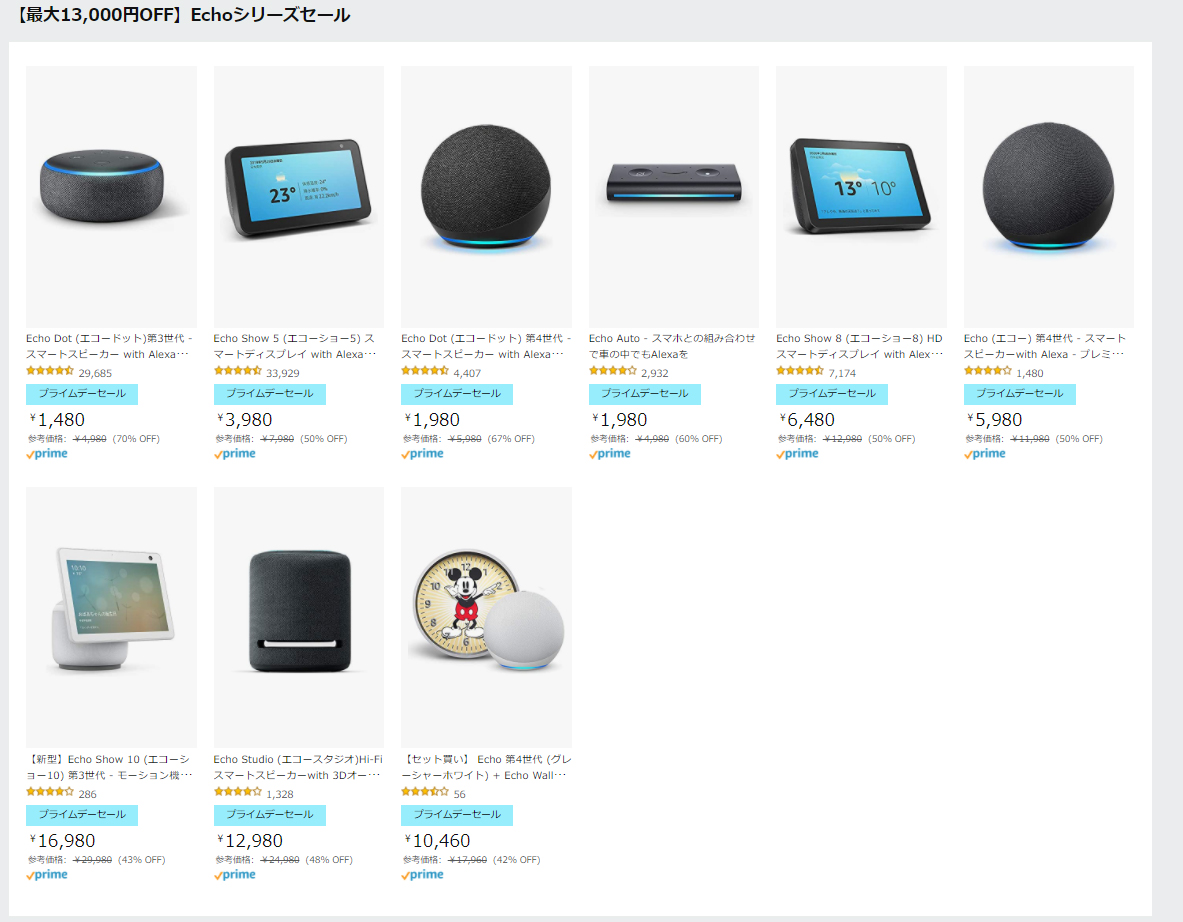The height and width of the screenshot is (922, 1183).
Task: Select the ¥16,980 price of Echo Show 10
Action: [x=63, y=841]
